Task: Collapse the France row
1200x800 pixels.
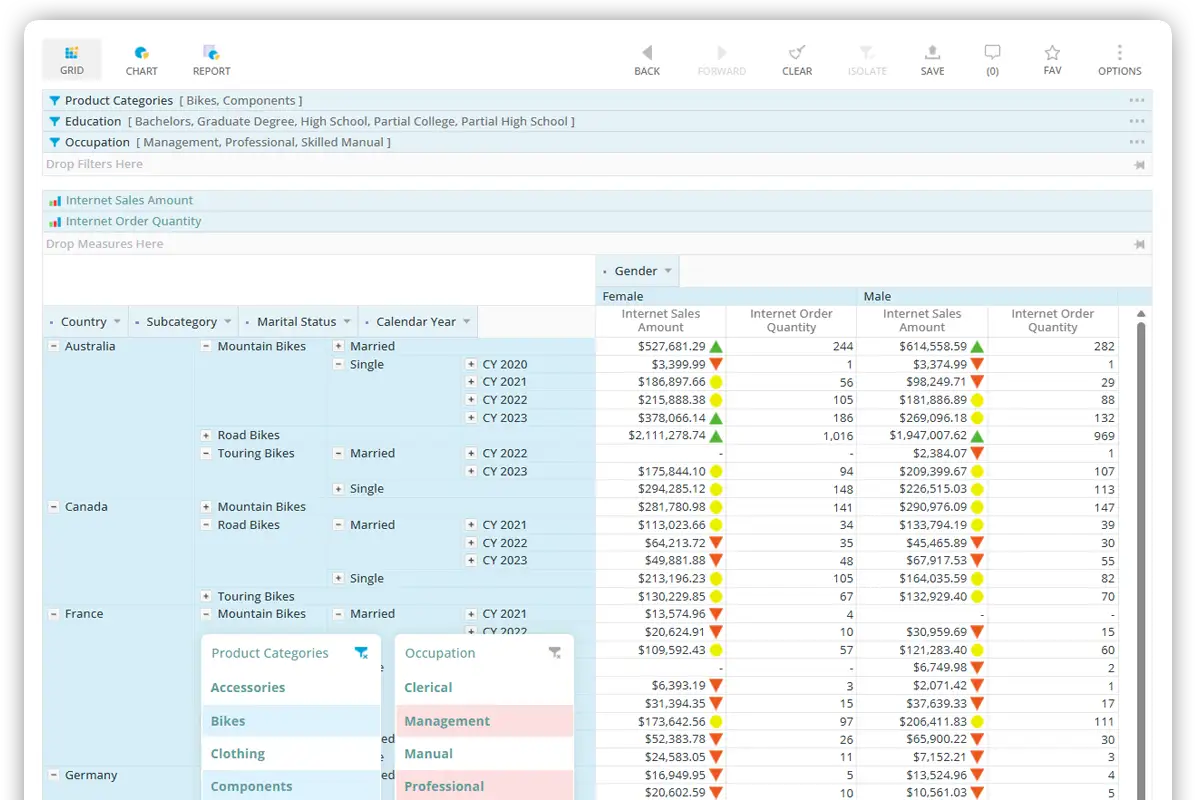Action: (x=54, y=614)
